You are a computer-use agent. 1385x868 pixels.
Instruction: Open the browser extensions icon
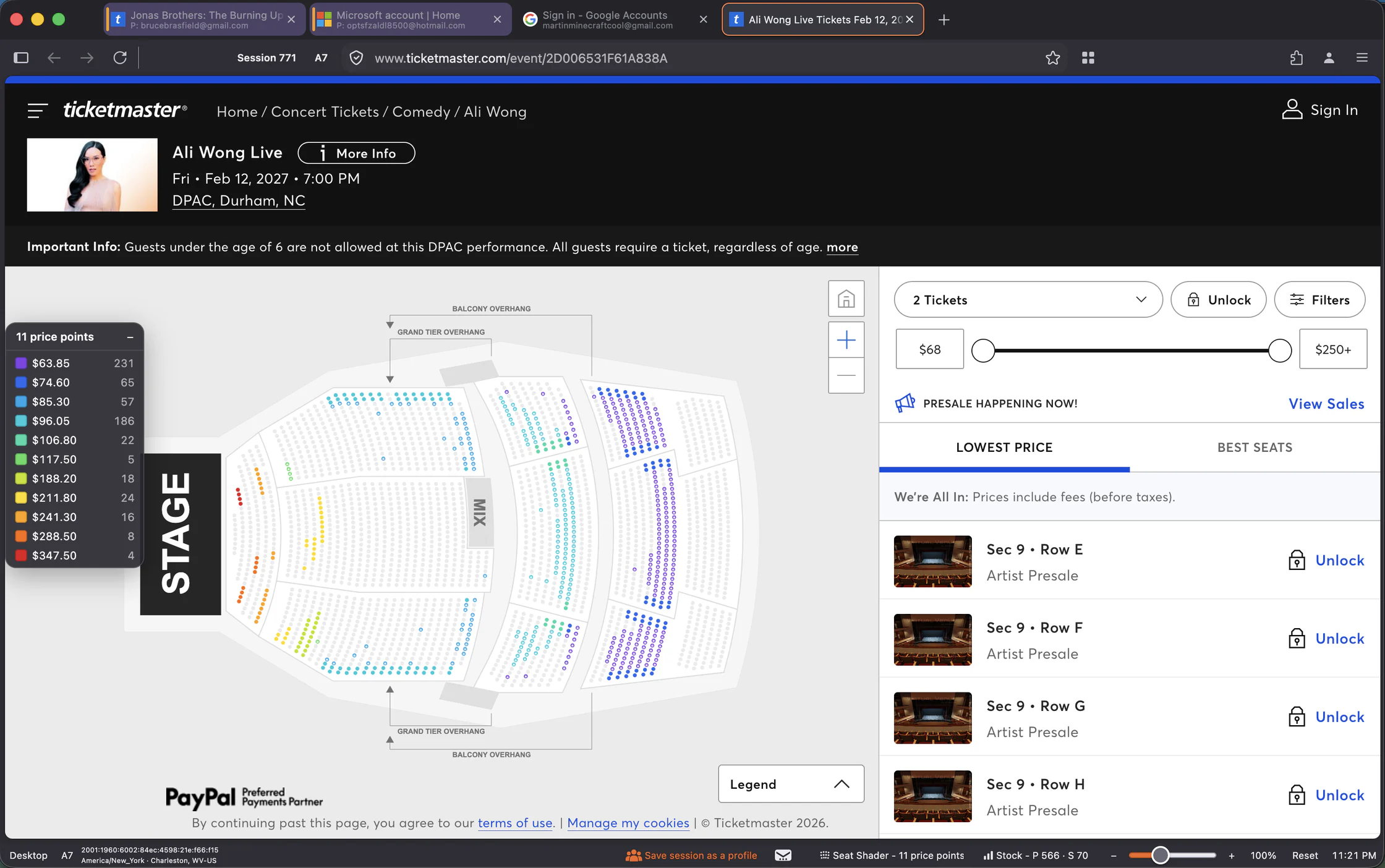point(1297,57)
